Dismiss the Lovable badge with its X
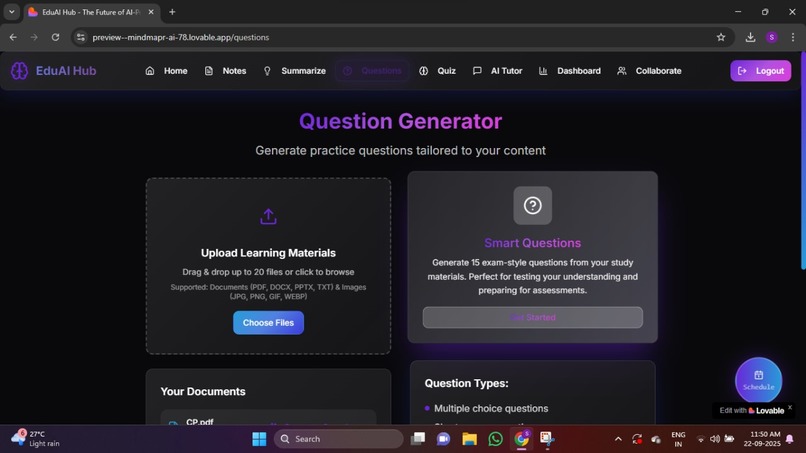Screen dimensions: 806x453 coord(790,407)
